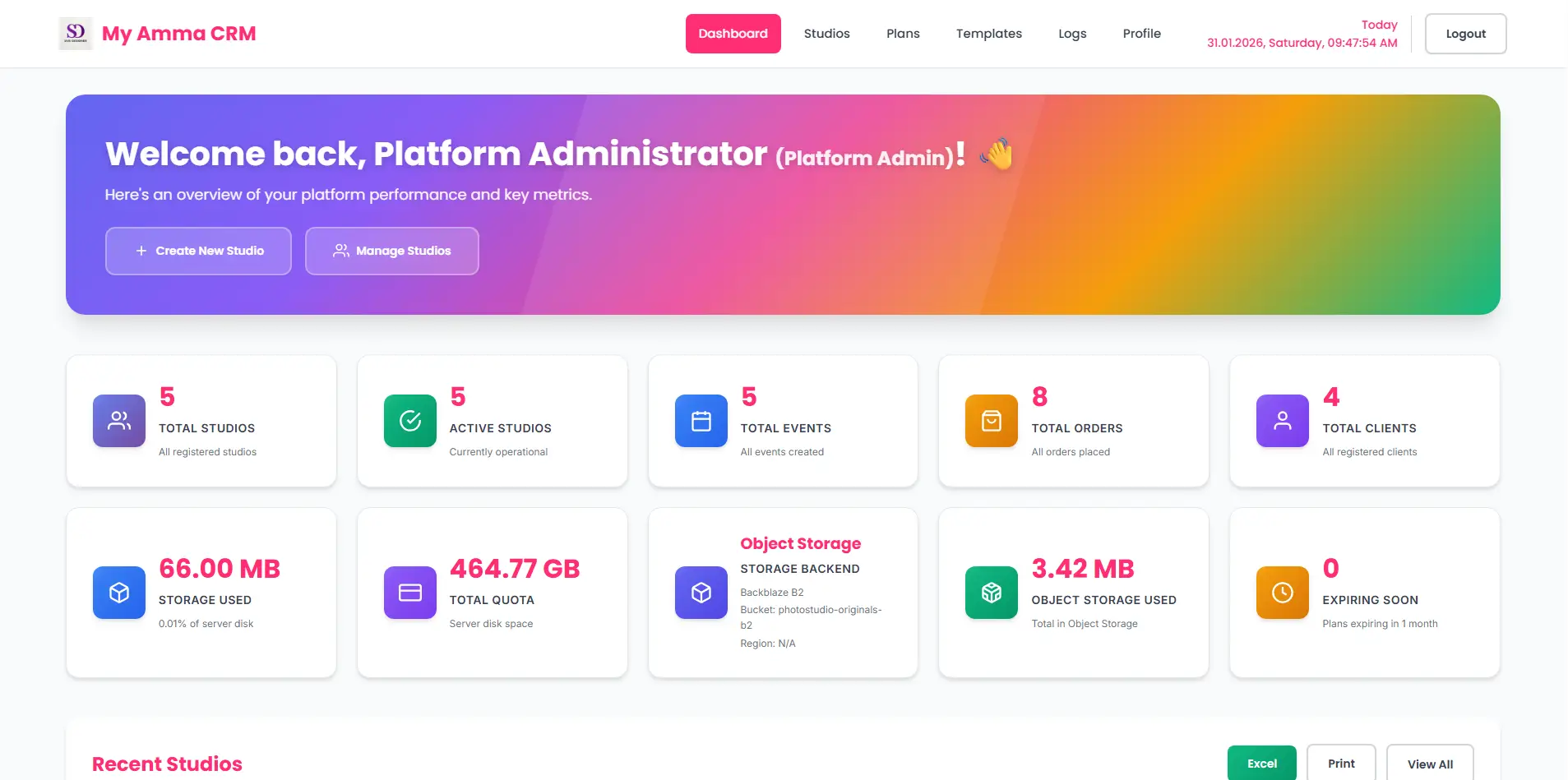Click the green Active Studios checkmark icon

pos(409,421)
